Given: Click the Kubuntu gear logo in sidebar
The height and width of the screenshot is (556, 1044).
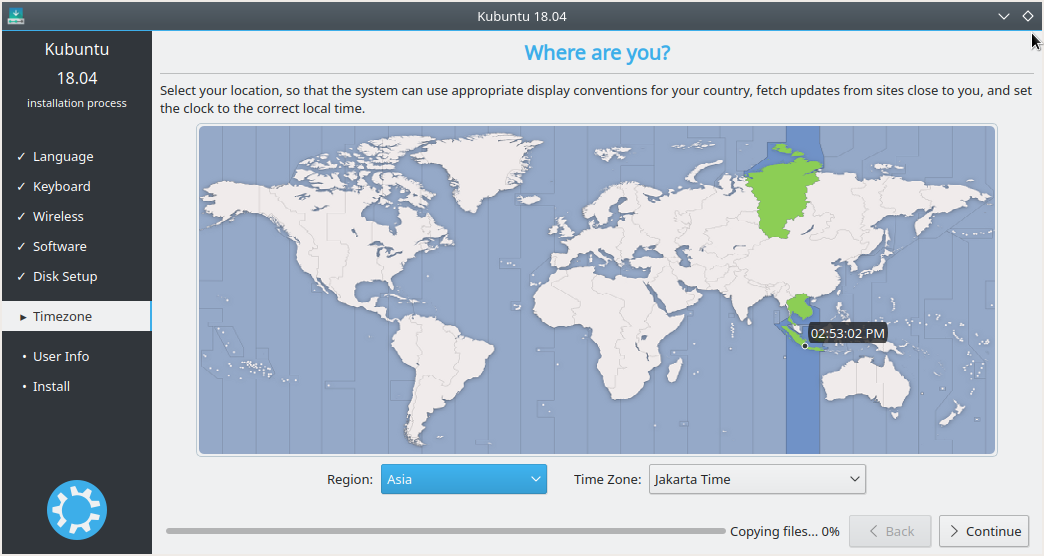Looking at the screenshot, I should [77, 510].
